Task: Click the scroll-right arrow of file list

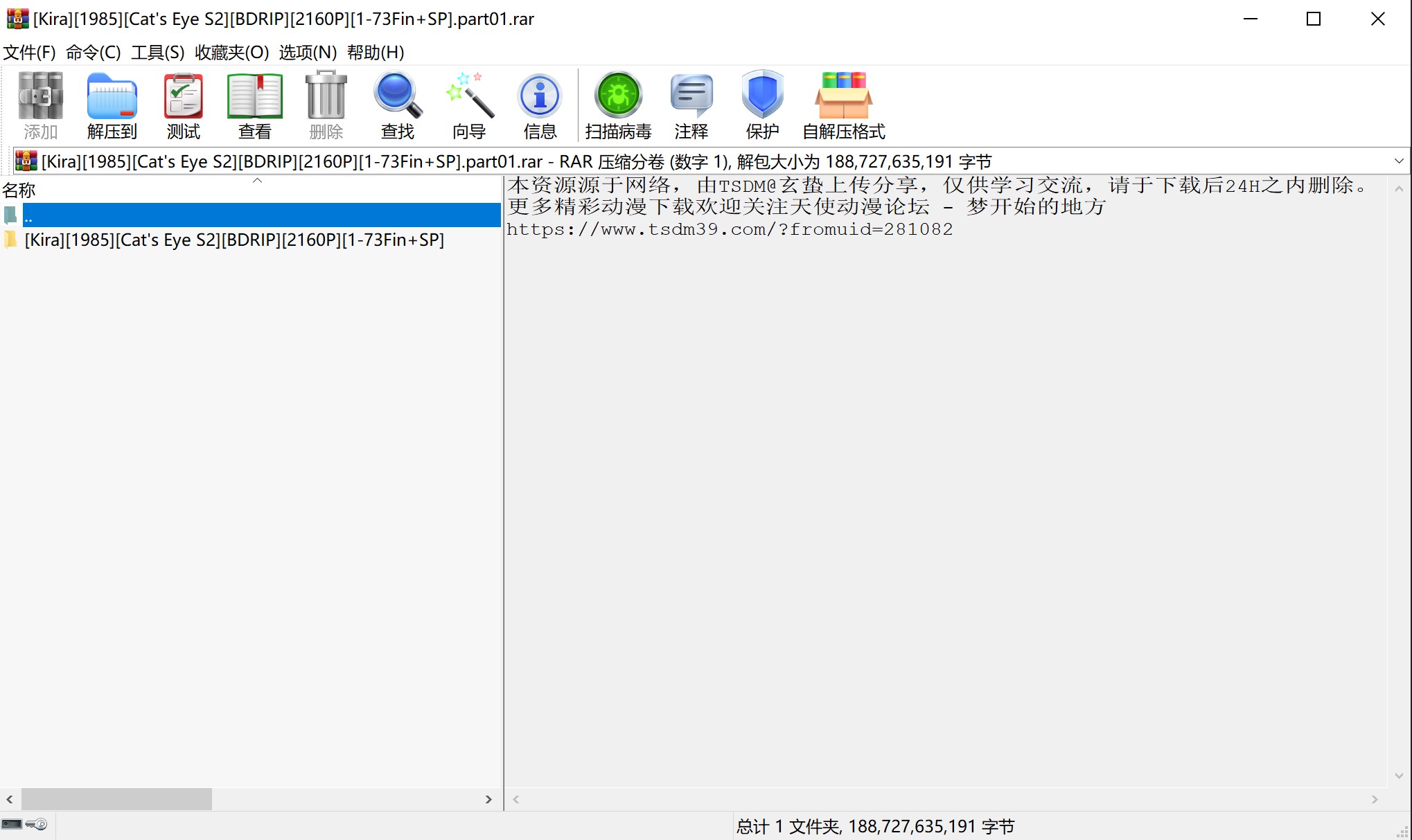Action: (488, 799)
